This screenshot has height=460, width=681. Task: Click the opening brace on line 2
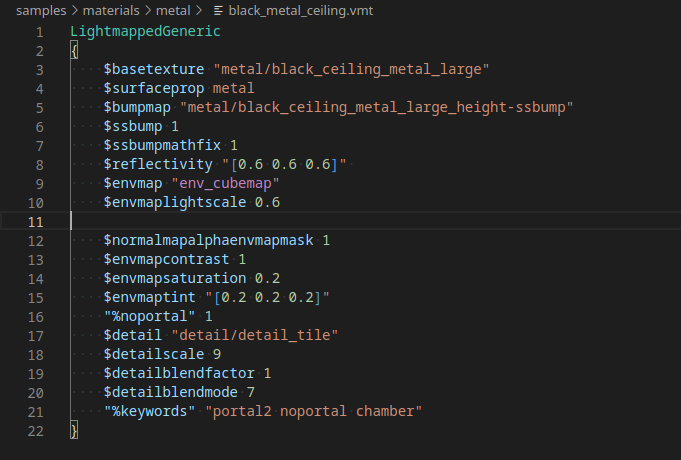(74, 51)
